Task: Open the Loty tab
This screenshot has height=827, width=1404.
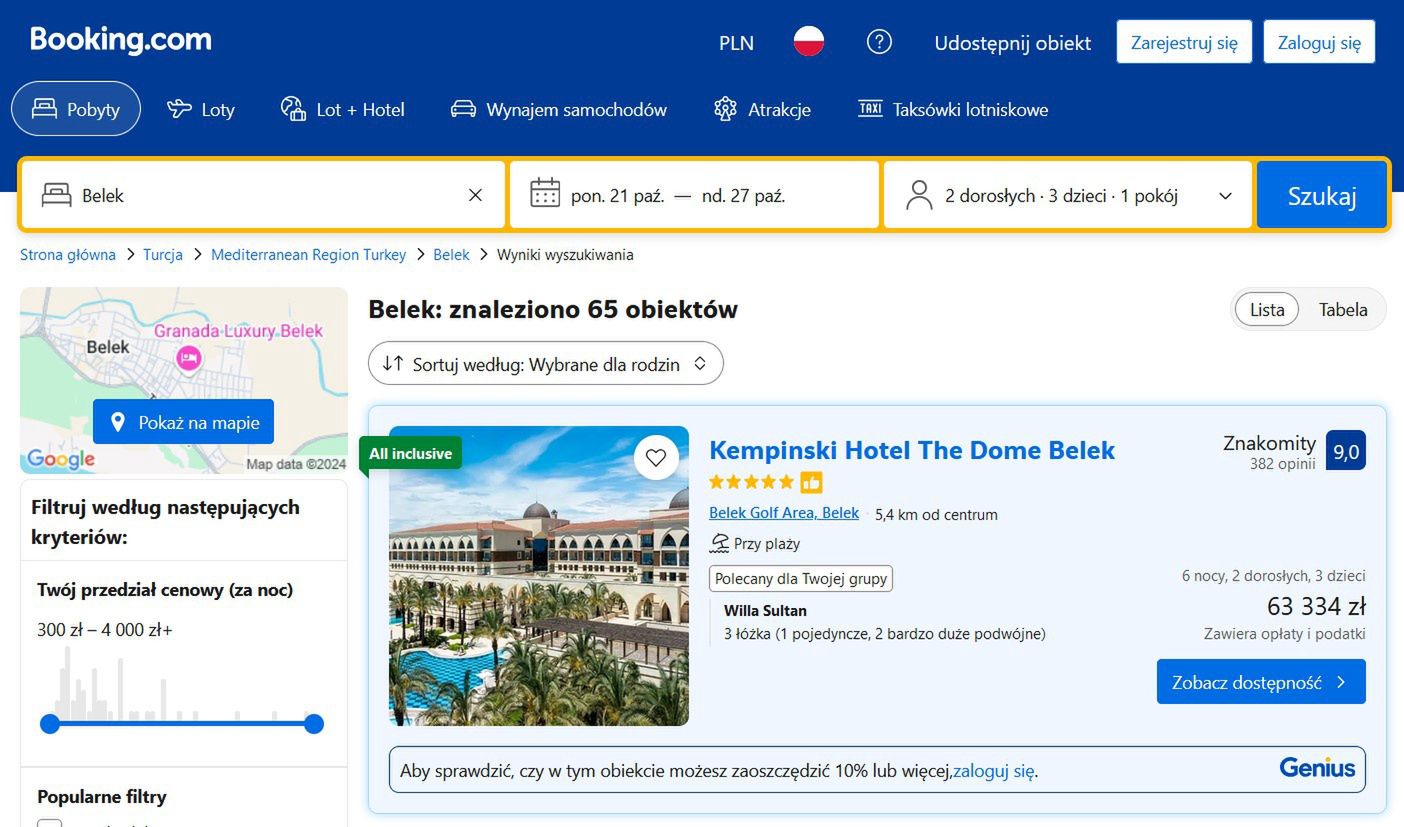Action: tap(201, 110)
